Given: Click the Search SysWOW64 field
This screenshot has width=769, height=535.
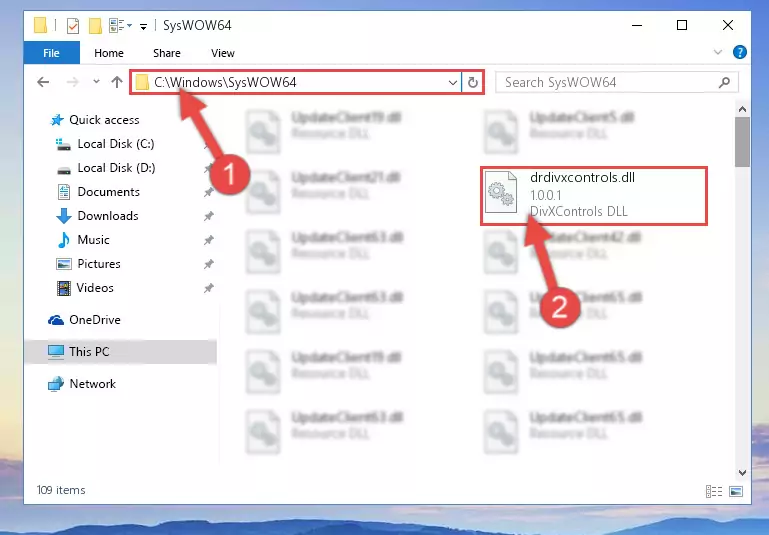Looking at the screenshot, I should point(616,82).
